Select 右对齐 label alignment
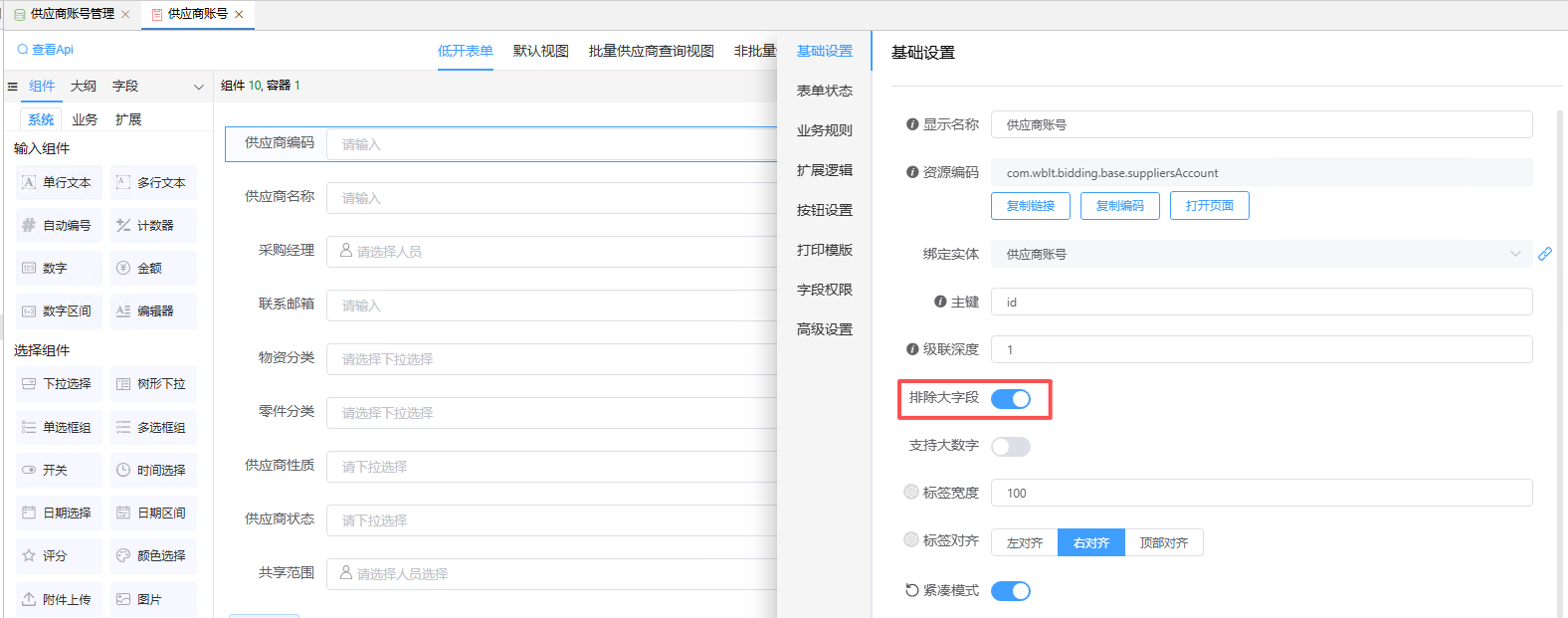This screenshot has height=618, width=1568. click(1091, 542)
